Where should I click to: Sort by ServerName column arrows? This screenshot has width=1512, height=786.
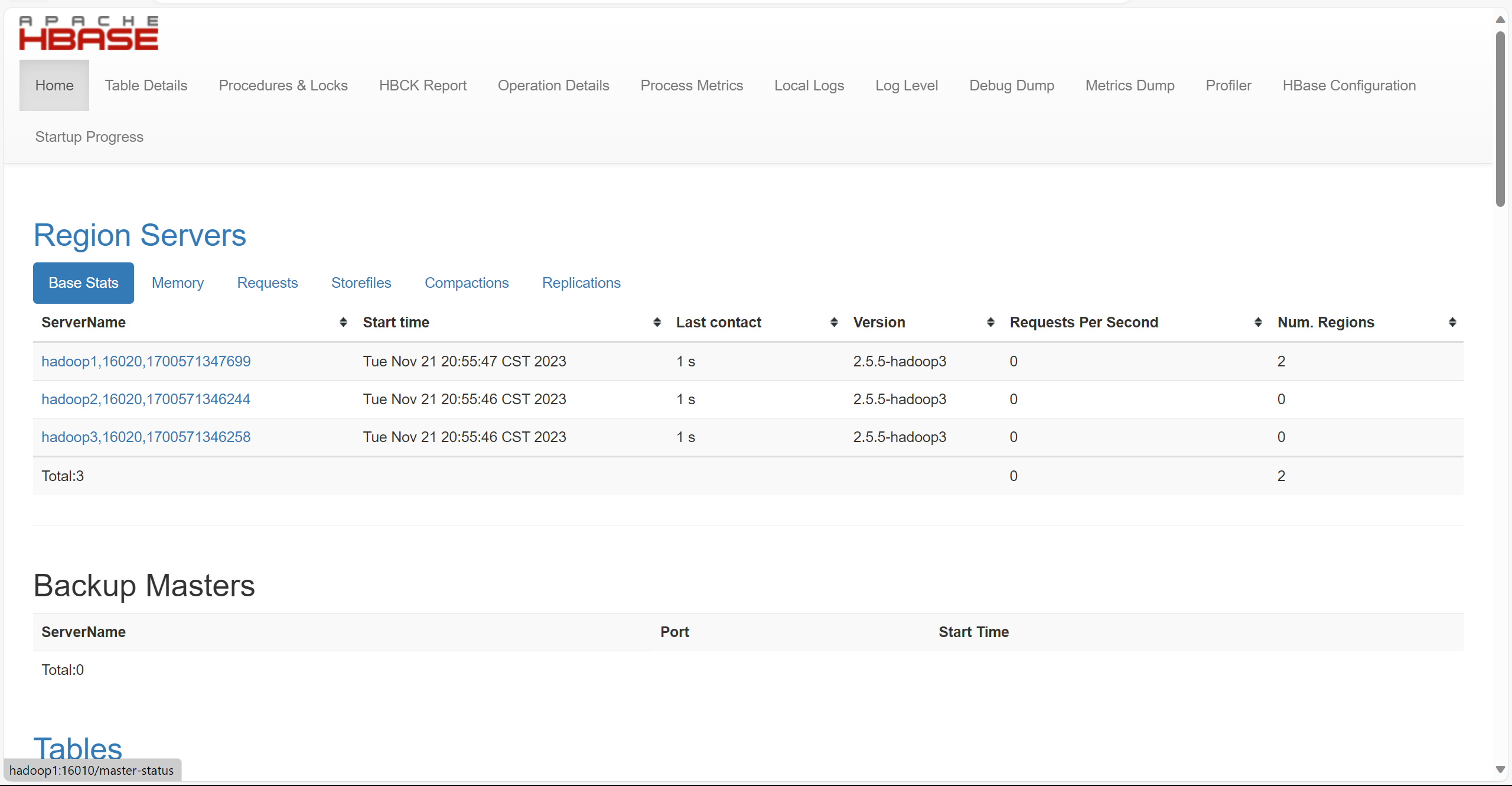point(343,322)
